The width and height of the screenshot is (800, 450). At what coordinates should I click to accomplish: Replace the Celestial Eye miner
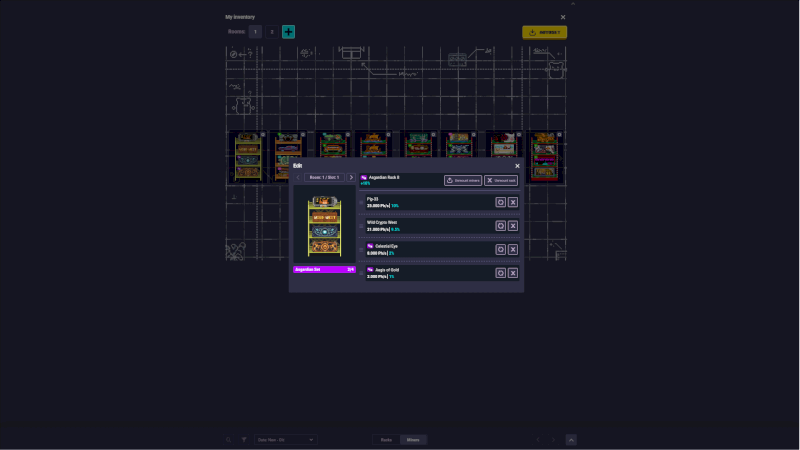pos(501,249)
